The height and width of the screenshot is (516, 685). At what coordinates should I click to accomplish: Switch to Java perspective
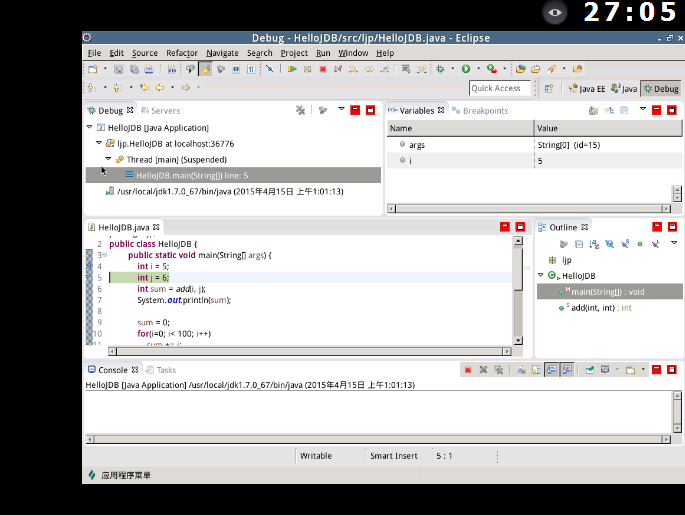click(624, 89)
